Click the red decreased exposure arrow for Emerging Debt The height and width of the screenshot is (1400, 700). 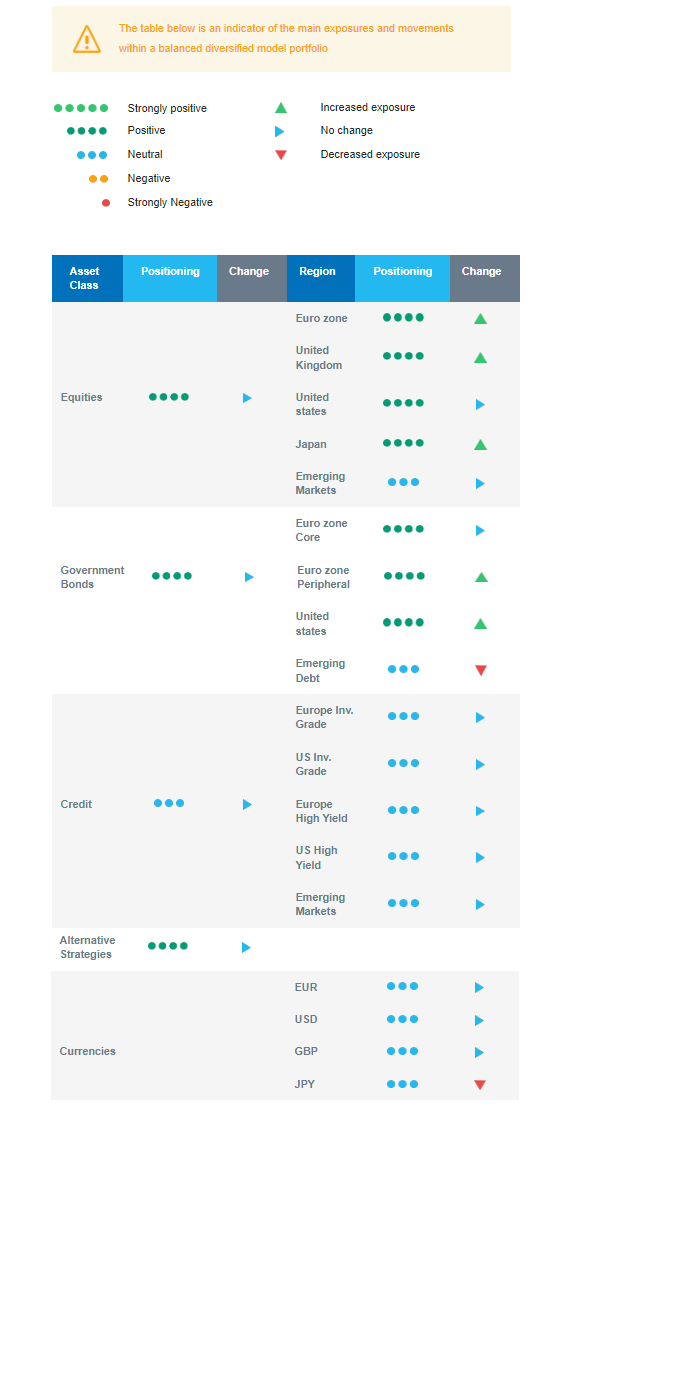[480, 670]
